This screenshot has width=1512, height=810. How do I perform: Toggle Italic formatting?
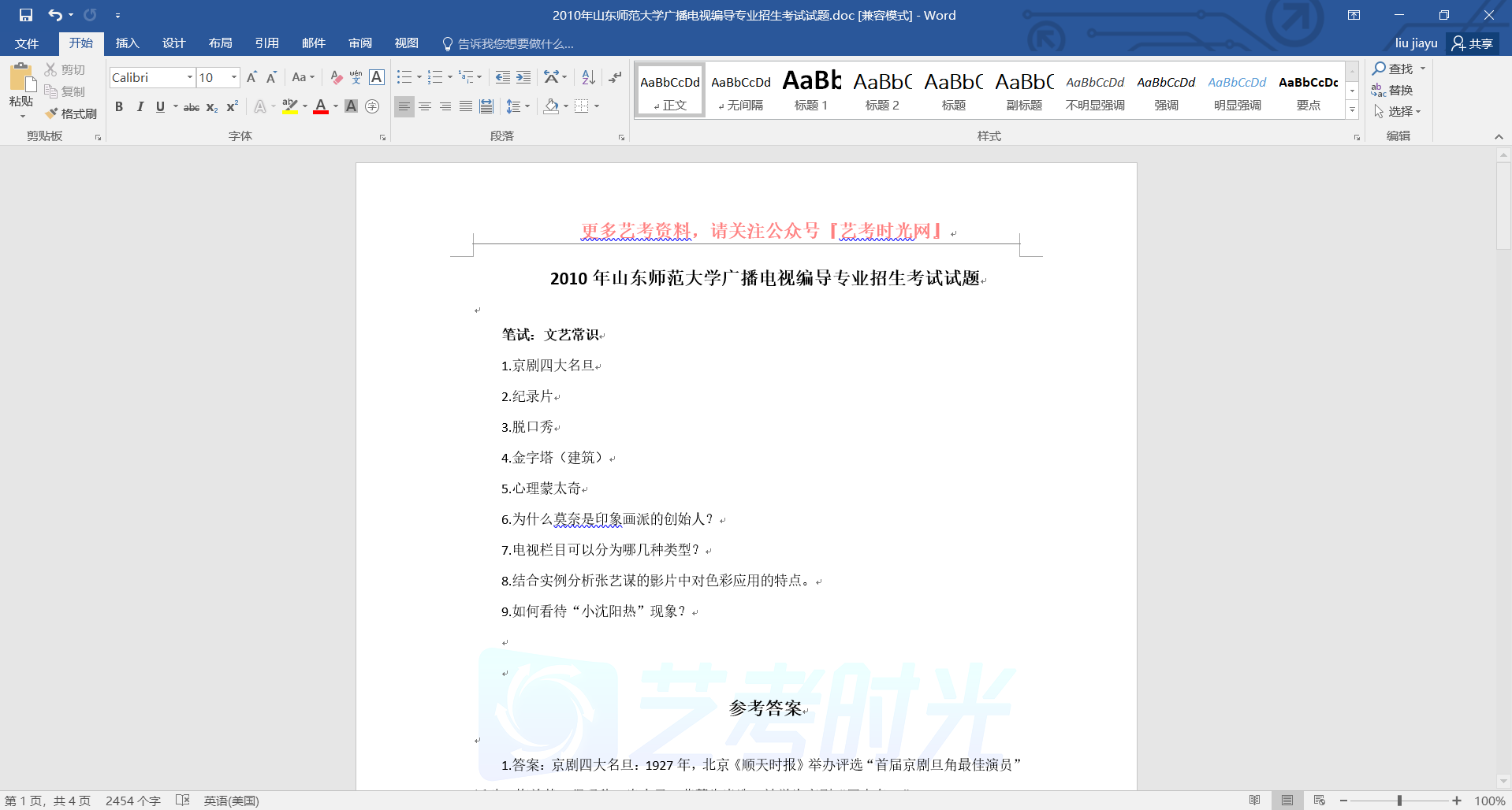pos(140,107)
